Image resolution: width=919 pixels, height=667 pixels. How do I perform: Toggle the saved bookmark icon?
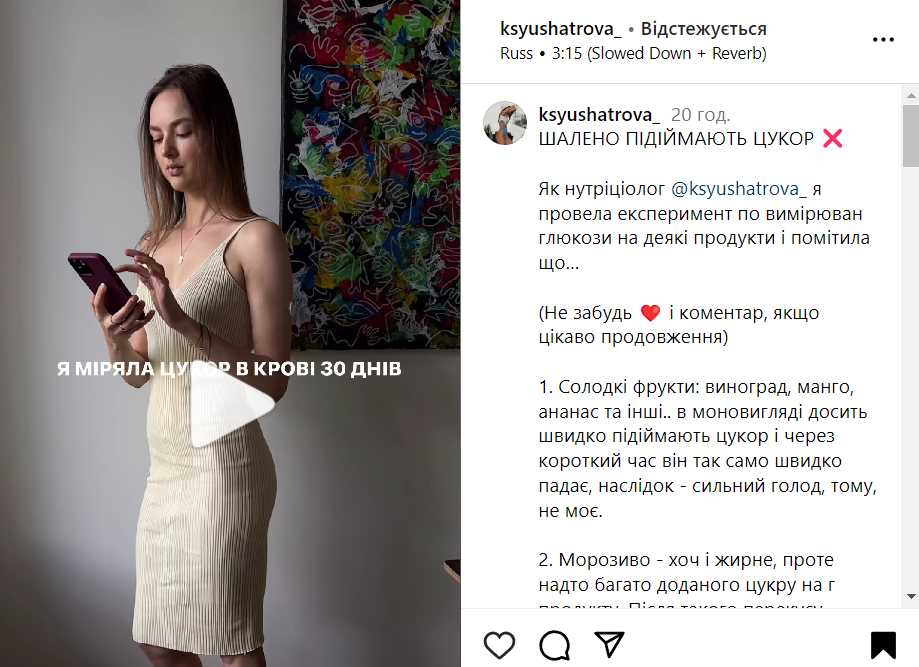883,645
